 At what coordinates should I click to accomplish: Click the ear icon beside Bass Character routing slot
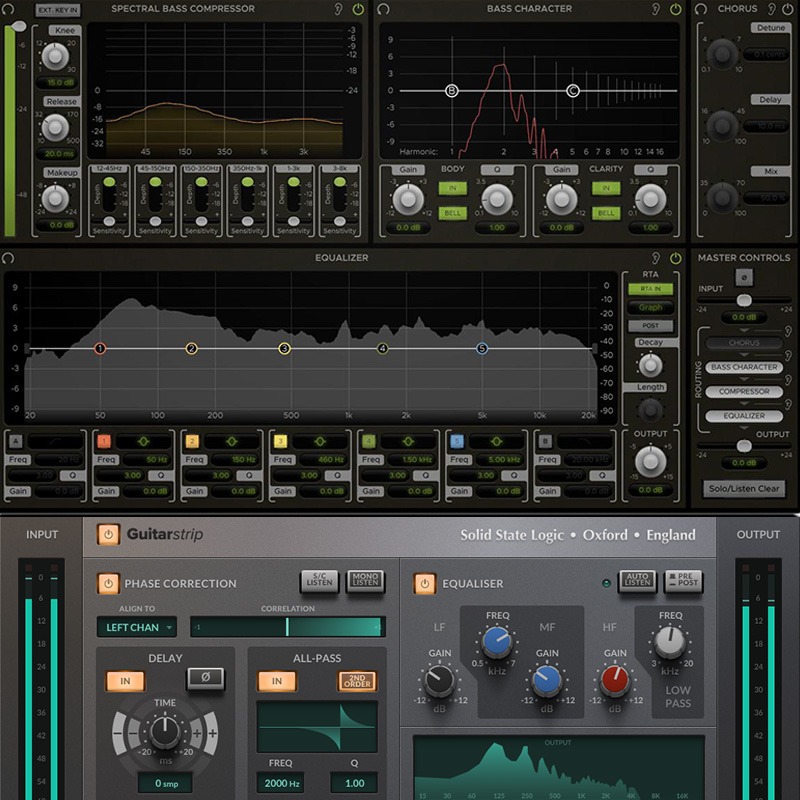click(788, 355)
